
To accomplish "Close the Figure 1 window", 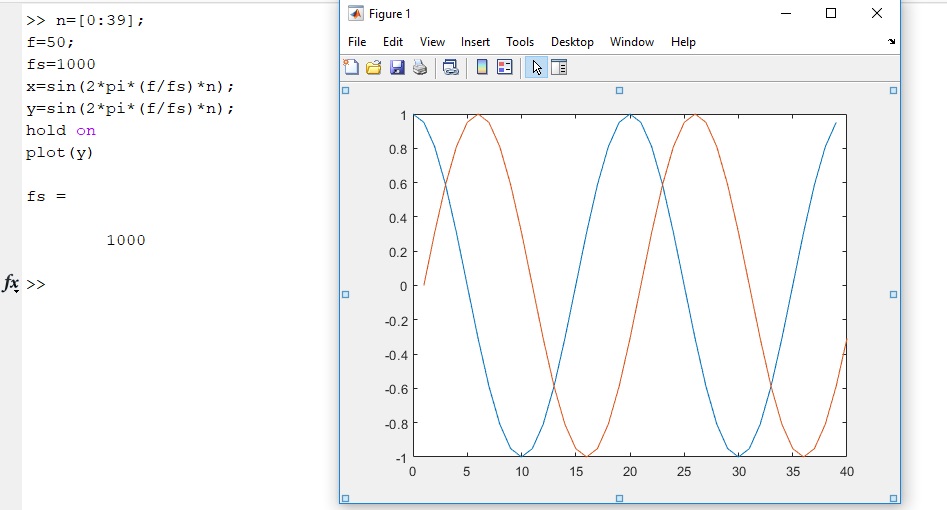I will (x=877, y=13).
